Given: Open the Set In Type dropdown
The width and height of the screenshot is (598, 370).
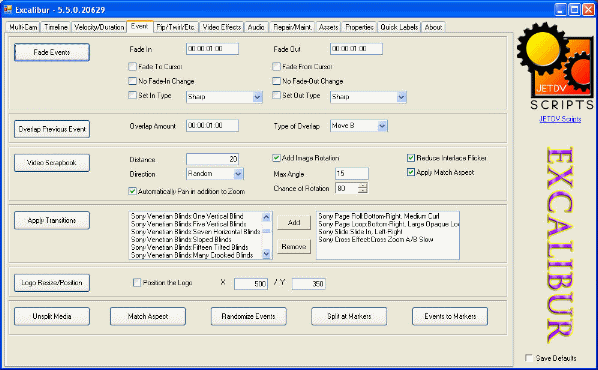Looking at the screenshot, I should click(257, 97).
